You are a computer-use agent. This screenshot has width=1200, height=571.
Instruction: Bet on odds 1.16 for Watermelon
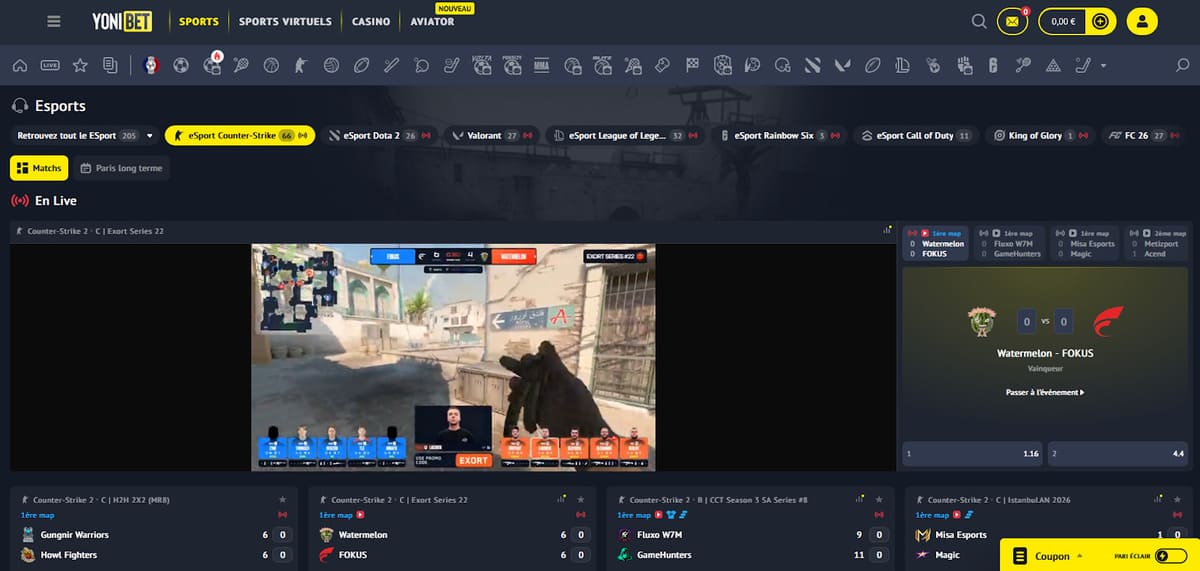click(x=973, y=453)
